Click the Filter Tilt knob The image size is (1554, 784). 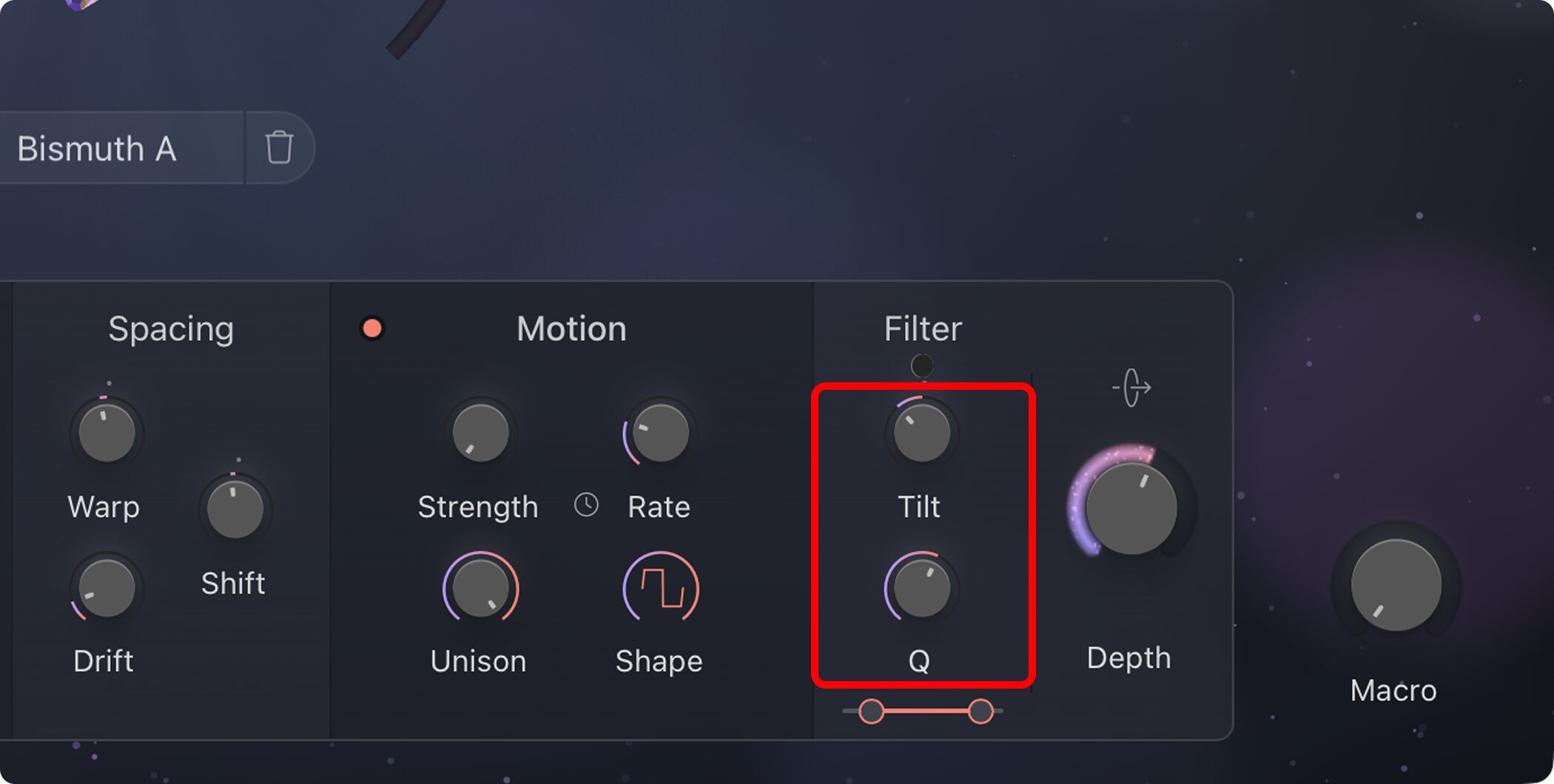coord(921,433)
